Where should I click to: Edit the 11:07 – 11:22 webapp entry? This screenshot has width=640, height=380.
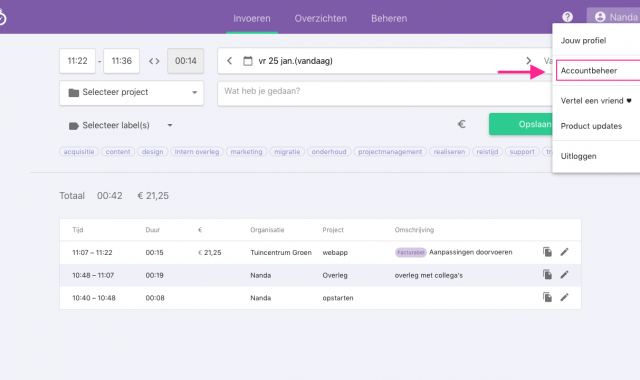click(564, 252)
